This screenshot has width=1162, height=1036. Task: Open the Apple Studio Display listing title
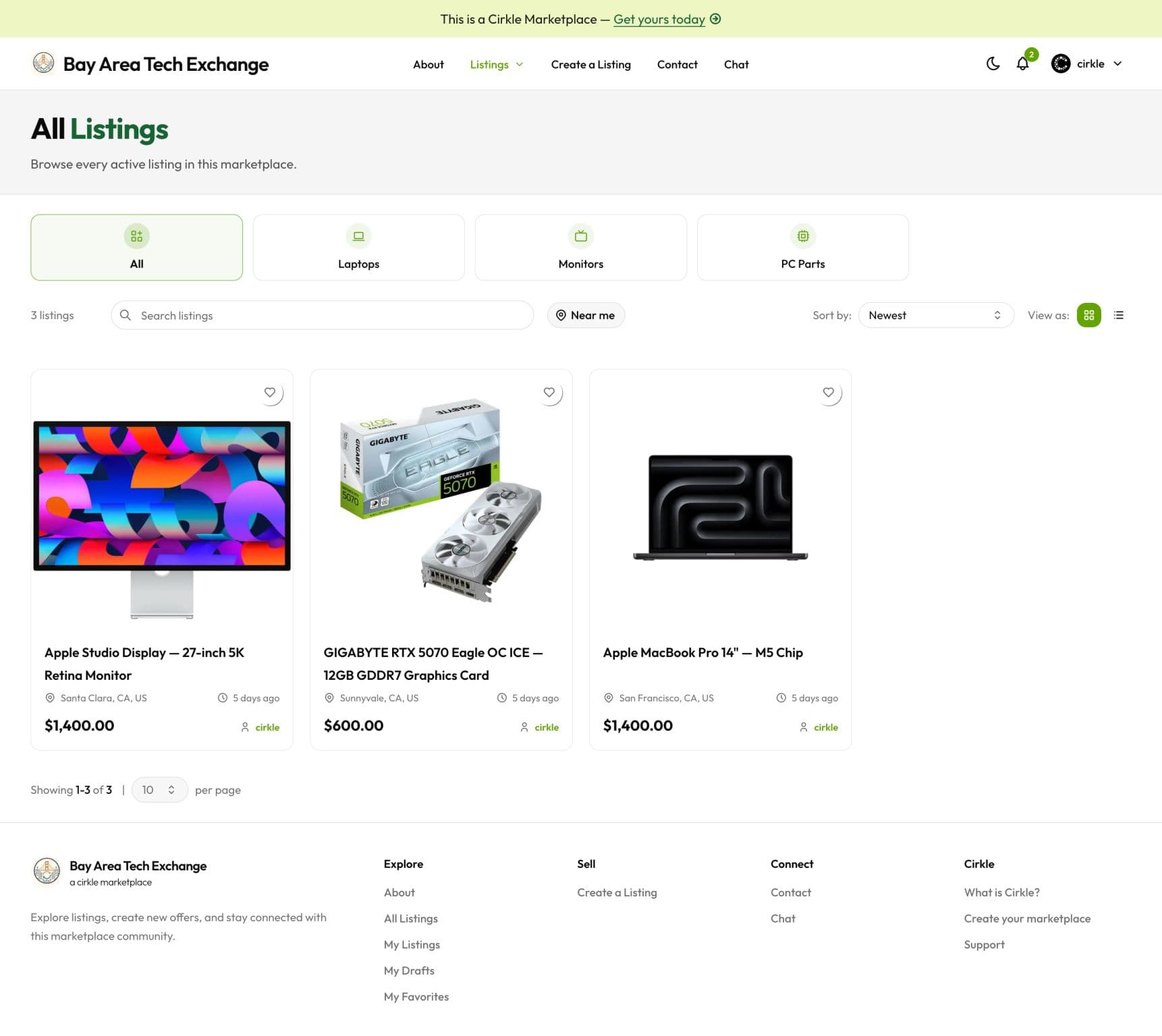pyautogui.click(x=144, y=664)
